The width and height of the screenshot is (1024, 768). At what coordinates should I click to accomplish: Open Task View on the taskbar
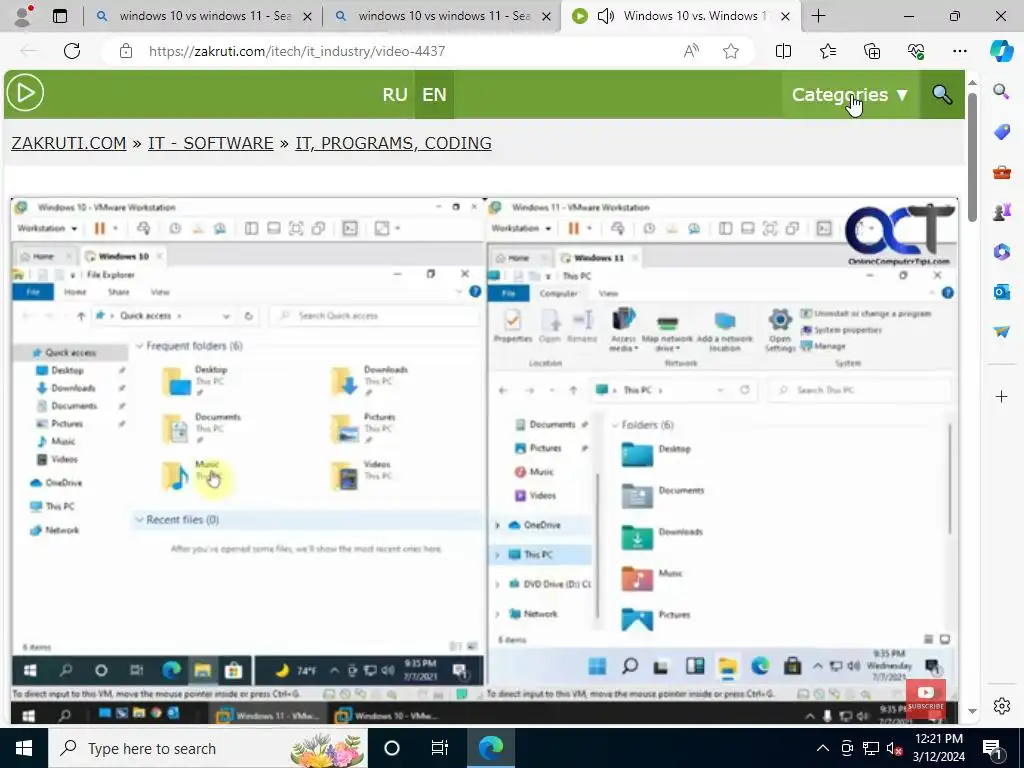(440, 748)
